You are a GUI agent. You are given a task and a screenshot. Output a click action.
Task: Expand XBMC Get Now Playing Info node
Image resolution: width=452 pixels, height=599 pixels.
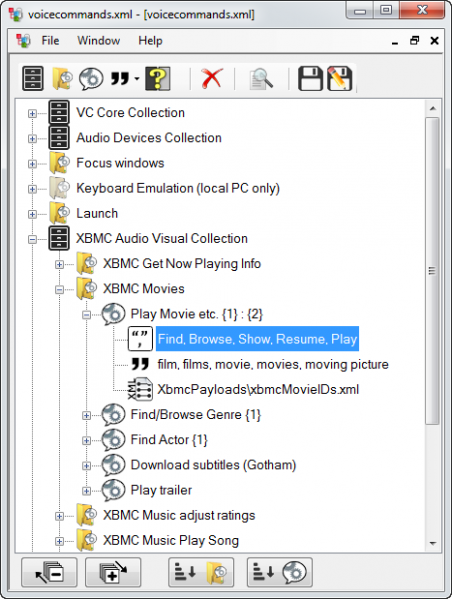[x=59, y=264]
